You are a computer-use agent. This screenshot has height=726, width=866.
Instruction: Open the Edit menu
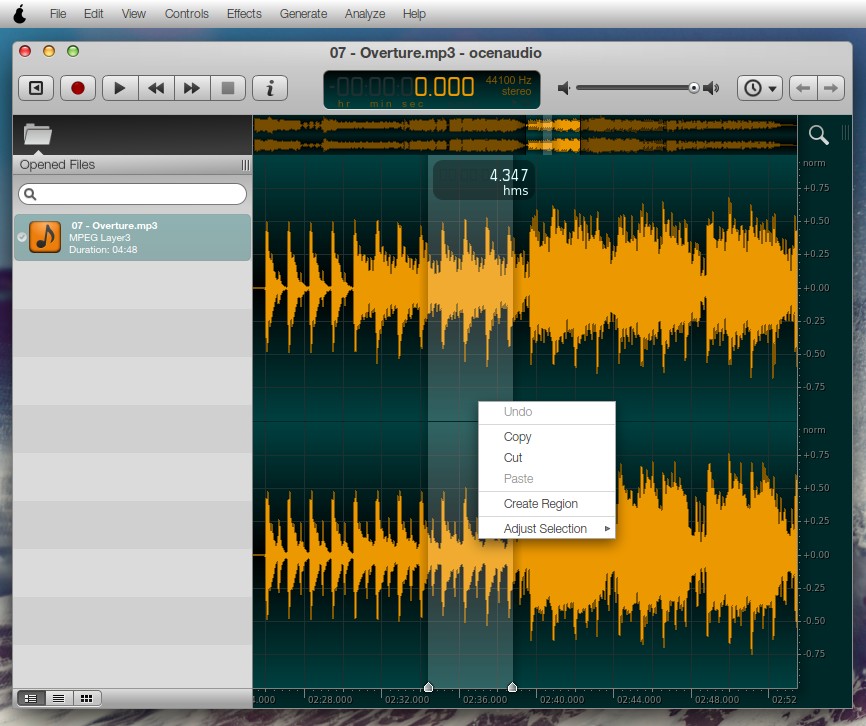click(94, 14)
